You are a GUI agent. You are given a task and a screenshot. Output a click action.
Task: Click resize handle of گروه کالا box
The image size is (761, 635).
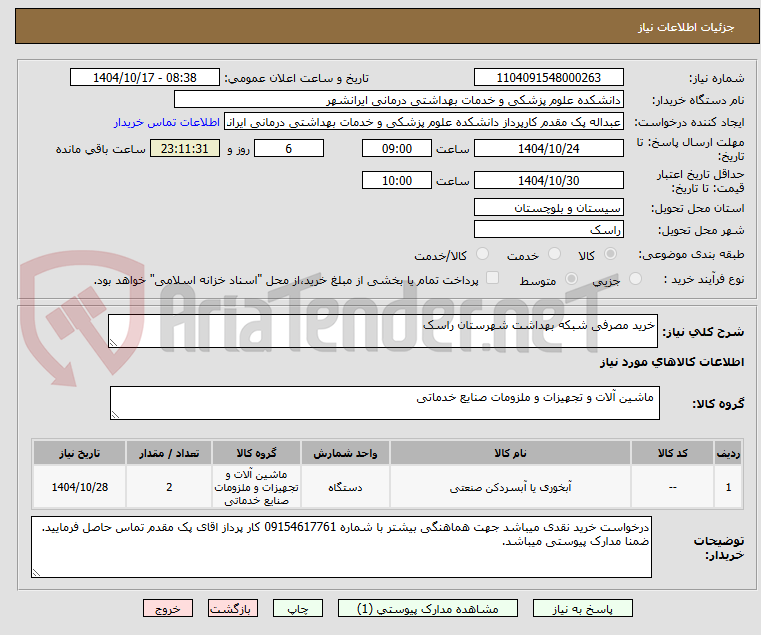(x=115, y=415)
